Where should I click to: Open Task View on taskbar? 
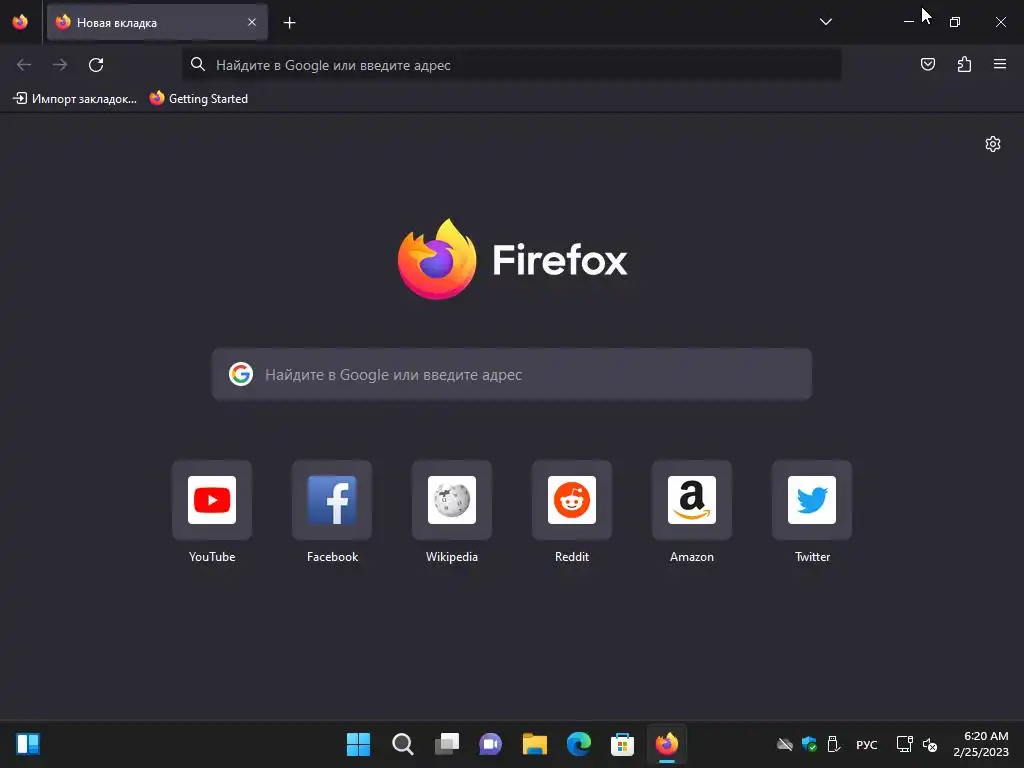click(x=447, y=744)
